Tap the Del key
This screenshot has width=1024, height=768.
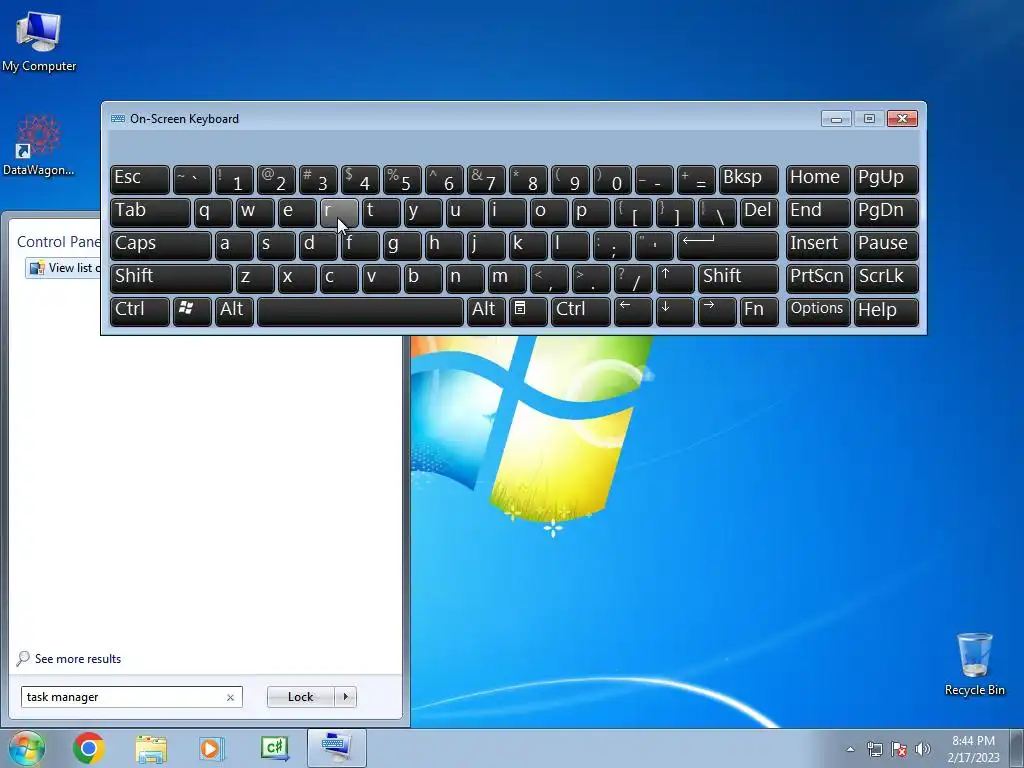759,212
